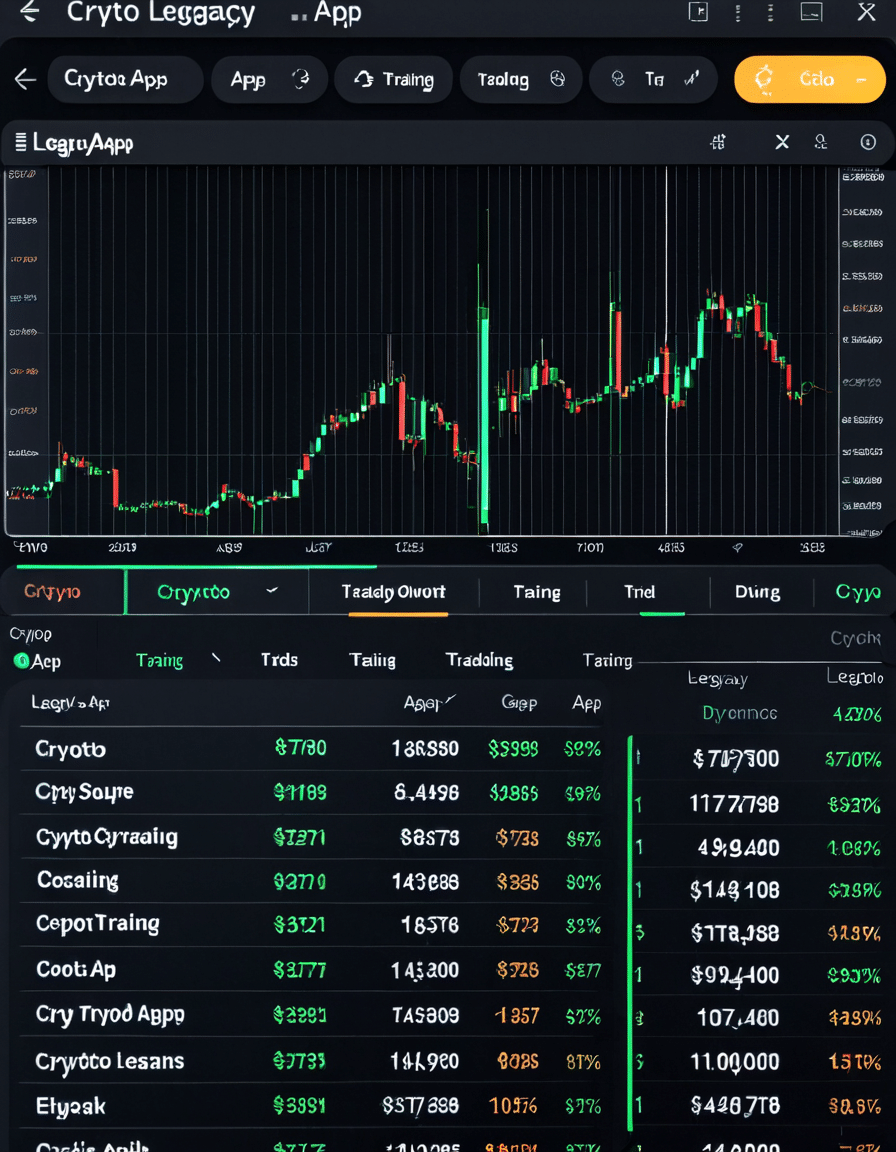Select the Cooti Ap row name
The height and width of the screenshot is (1152, 896).
pos(76,970)
